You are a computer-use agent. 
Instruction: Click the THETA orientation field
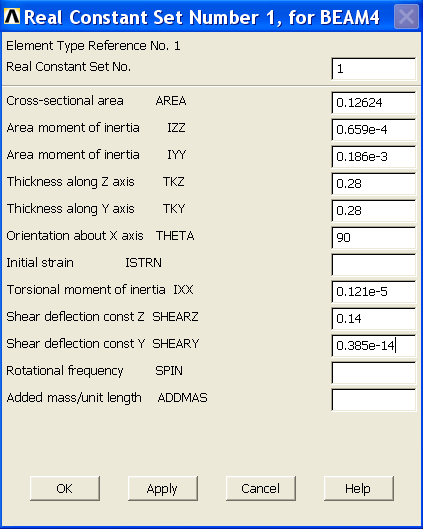click(374, 238)
